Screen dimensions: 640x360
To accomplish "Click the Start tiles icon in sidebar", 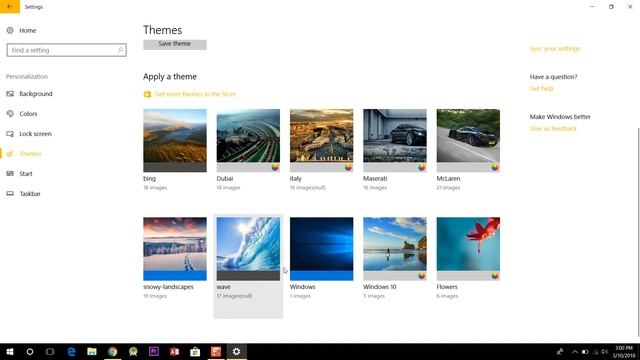I will 10,174.
